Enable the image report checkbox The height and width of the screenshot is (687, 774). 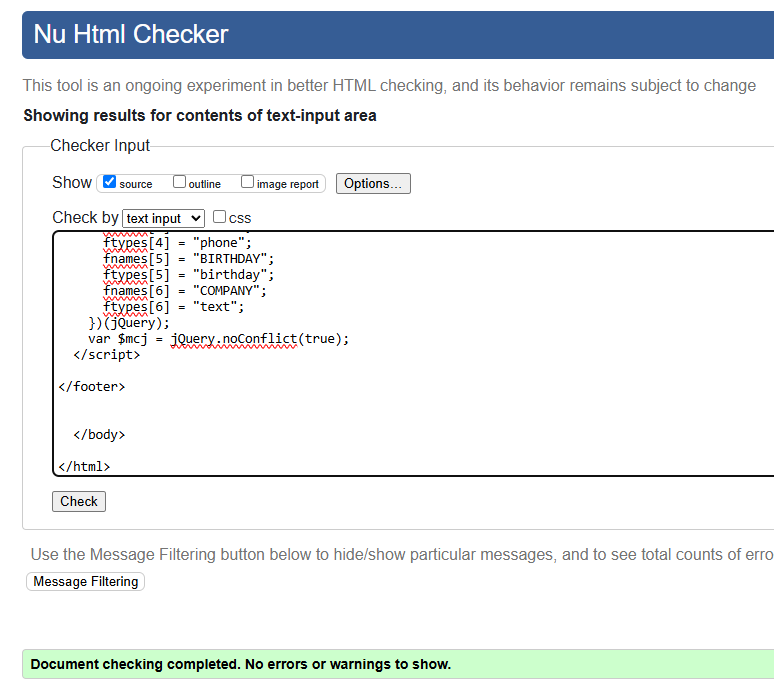247,182
